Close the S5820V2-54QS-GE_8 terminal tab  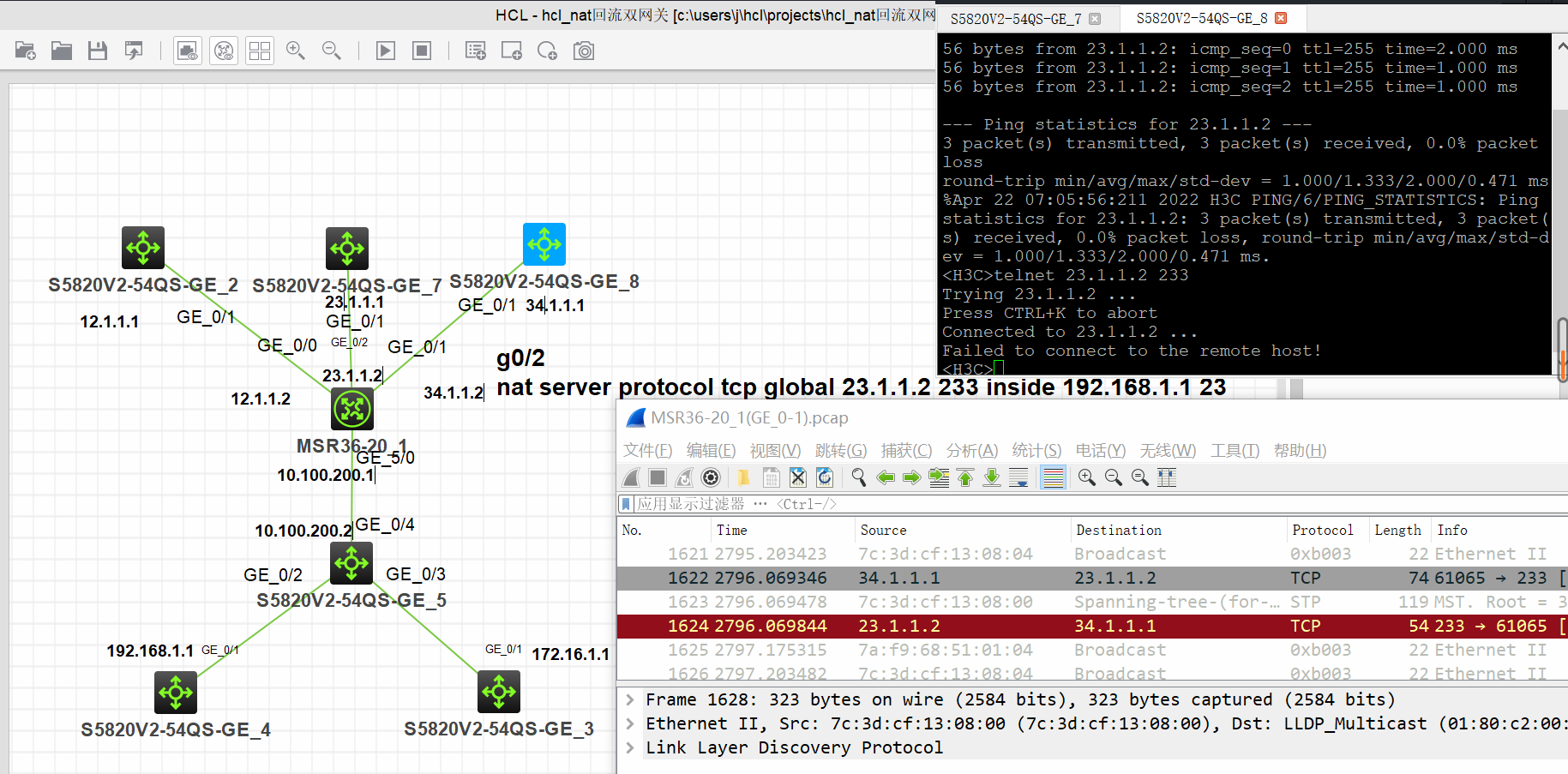pyautogui.click(x=1281, y=18)
